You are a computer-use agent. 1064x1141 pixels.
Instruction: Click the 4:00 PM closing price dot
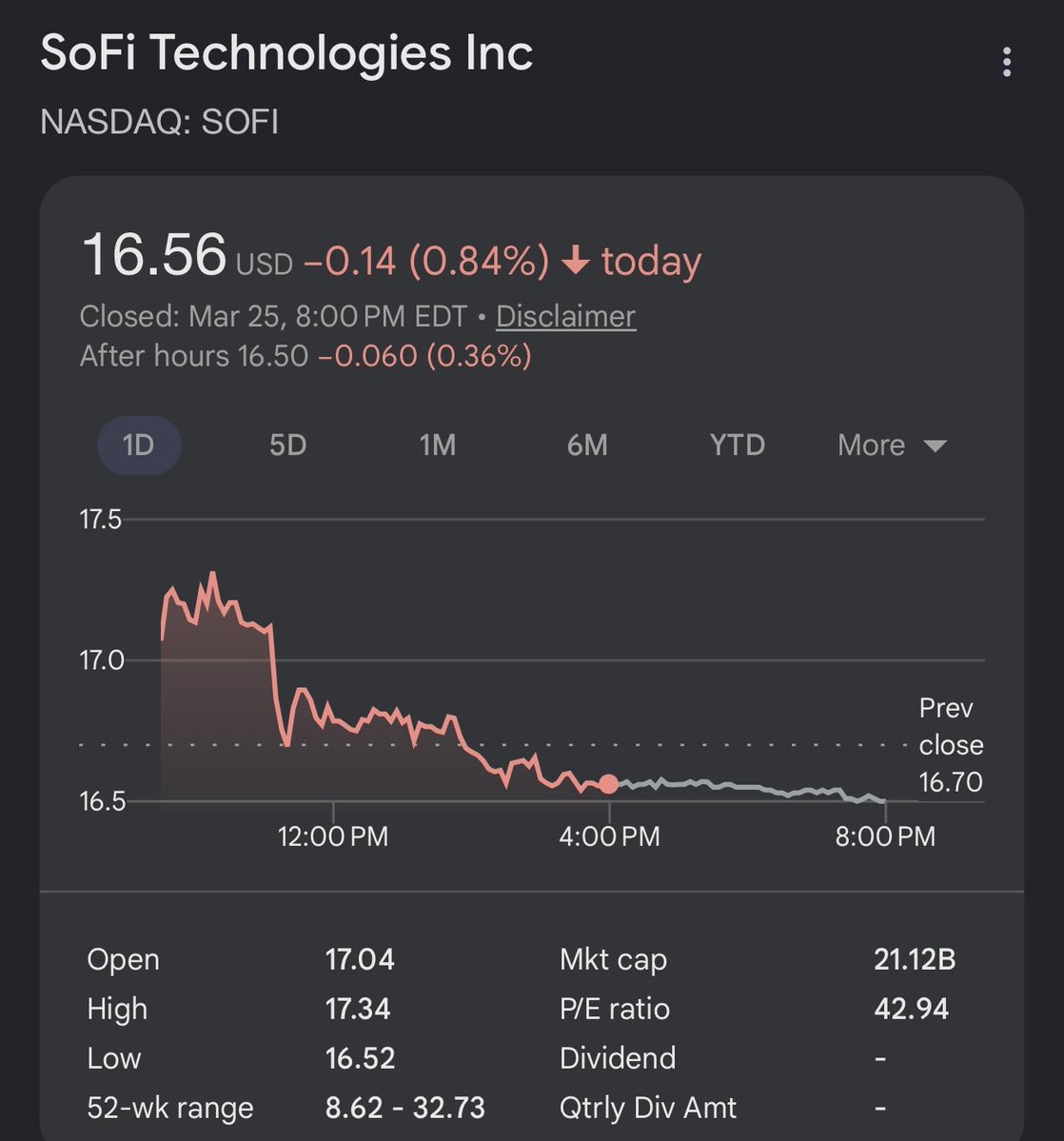click(x=609, y=784)
